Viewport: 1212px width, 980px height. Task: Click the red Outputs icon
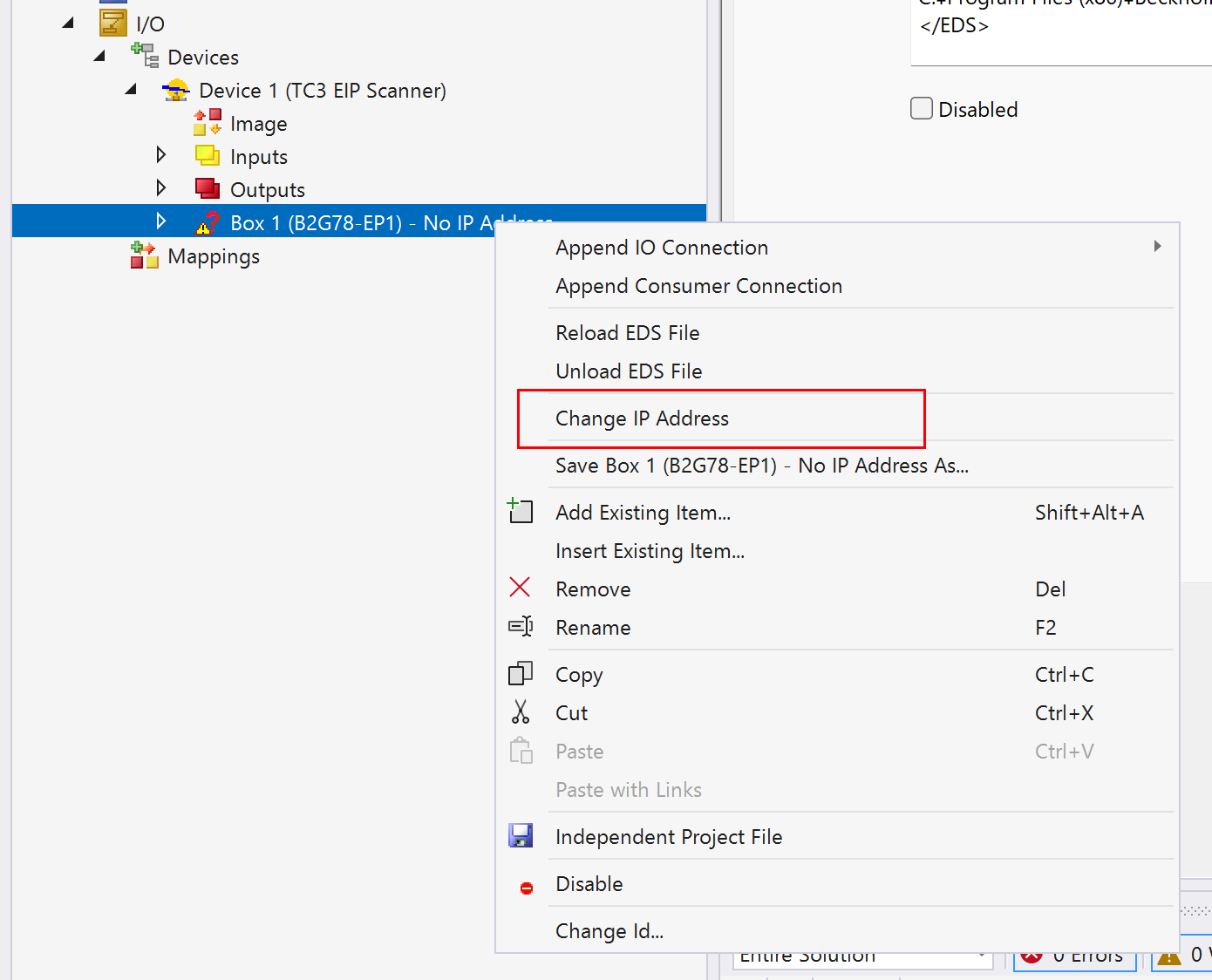pyautogui.click(x=208, y=189)
